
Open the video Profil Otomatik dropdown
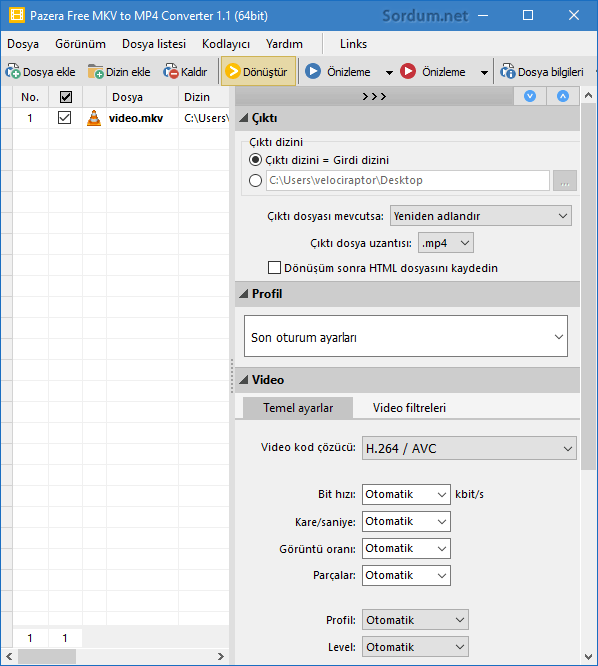(x=415, y=620)
